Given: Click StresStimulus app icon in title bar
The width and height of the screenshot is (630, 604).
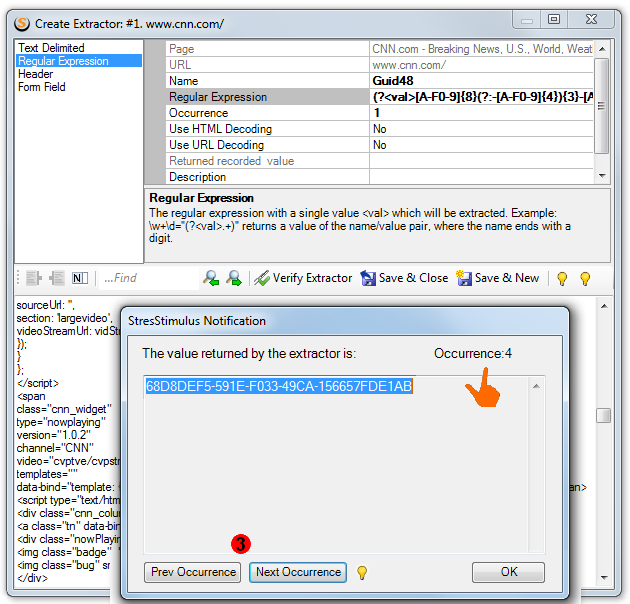Looking at the screenshot, I should click(22, 24).
